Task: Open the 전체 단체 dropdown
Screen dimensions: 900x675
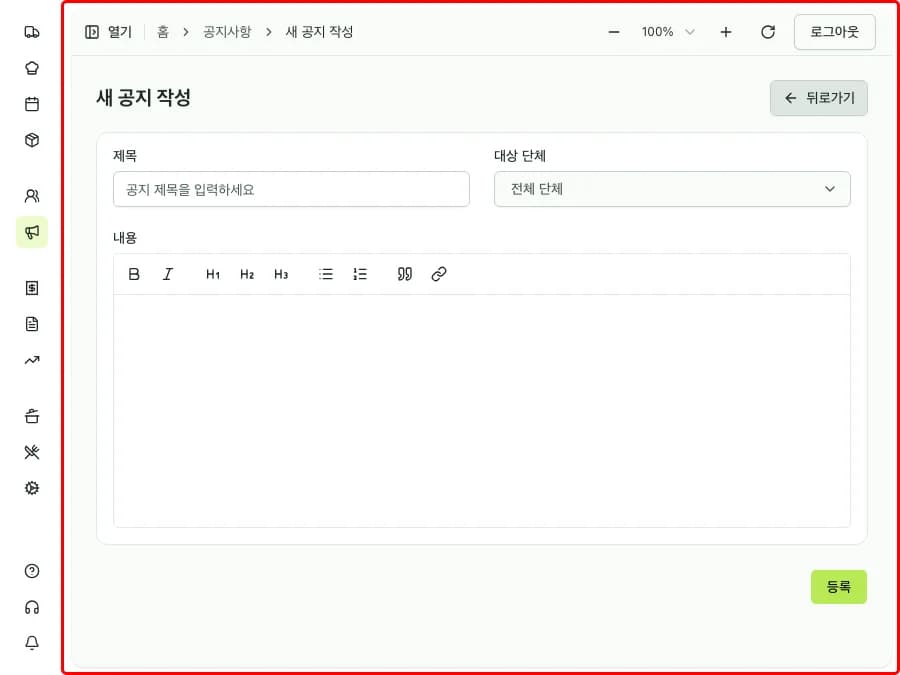Action: pos(672,189)
